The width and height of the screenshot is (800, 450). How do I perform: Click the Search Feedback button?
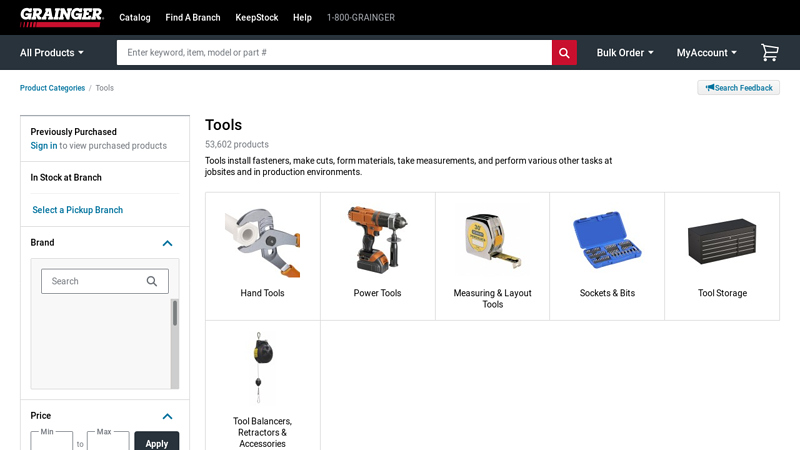738,88
